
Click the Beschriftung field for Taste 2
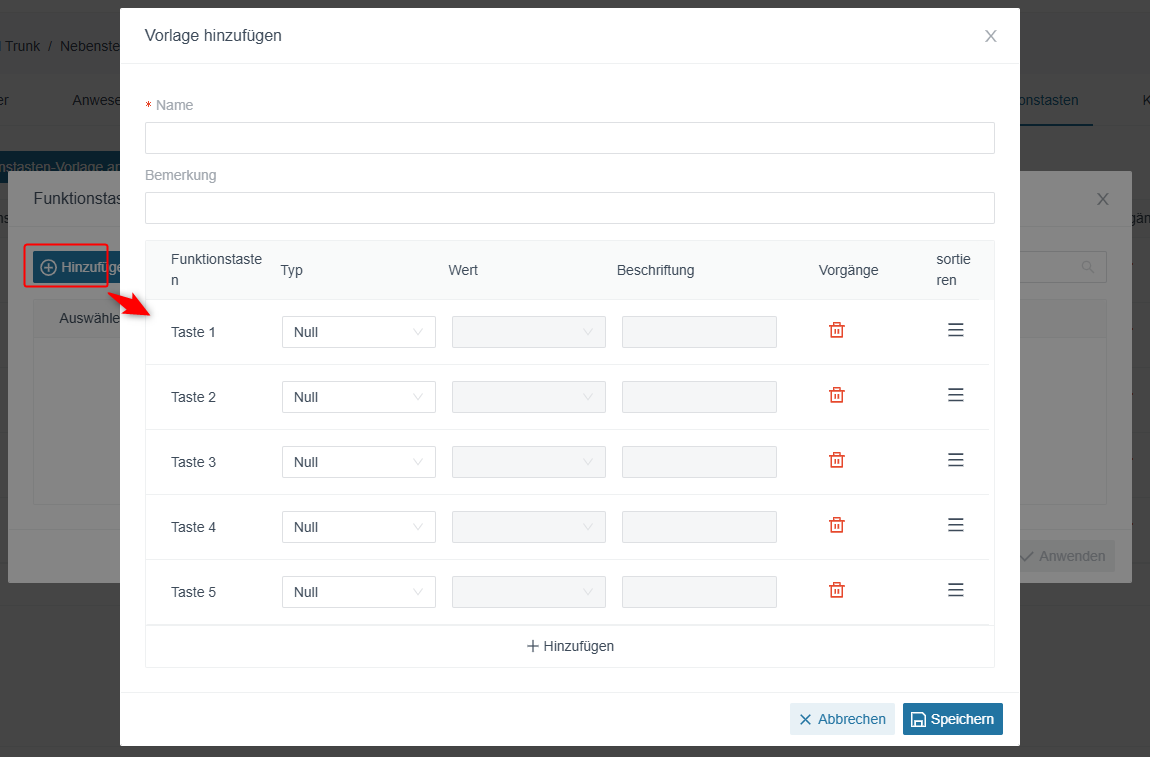(699, 397)
